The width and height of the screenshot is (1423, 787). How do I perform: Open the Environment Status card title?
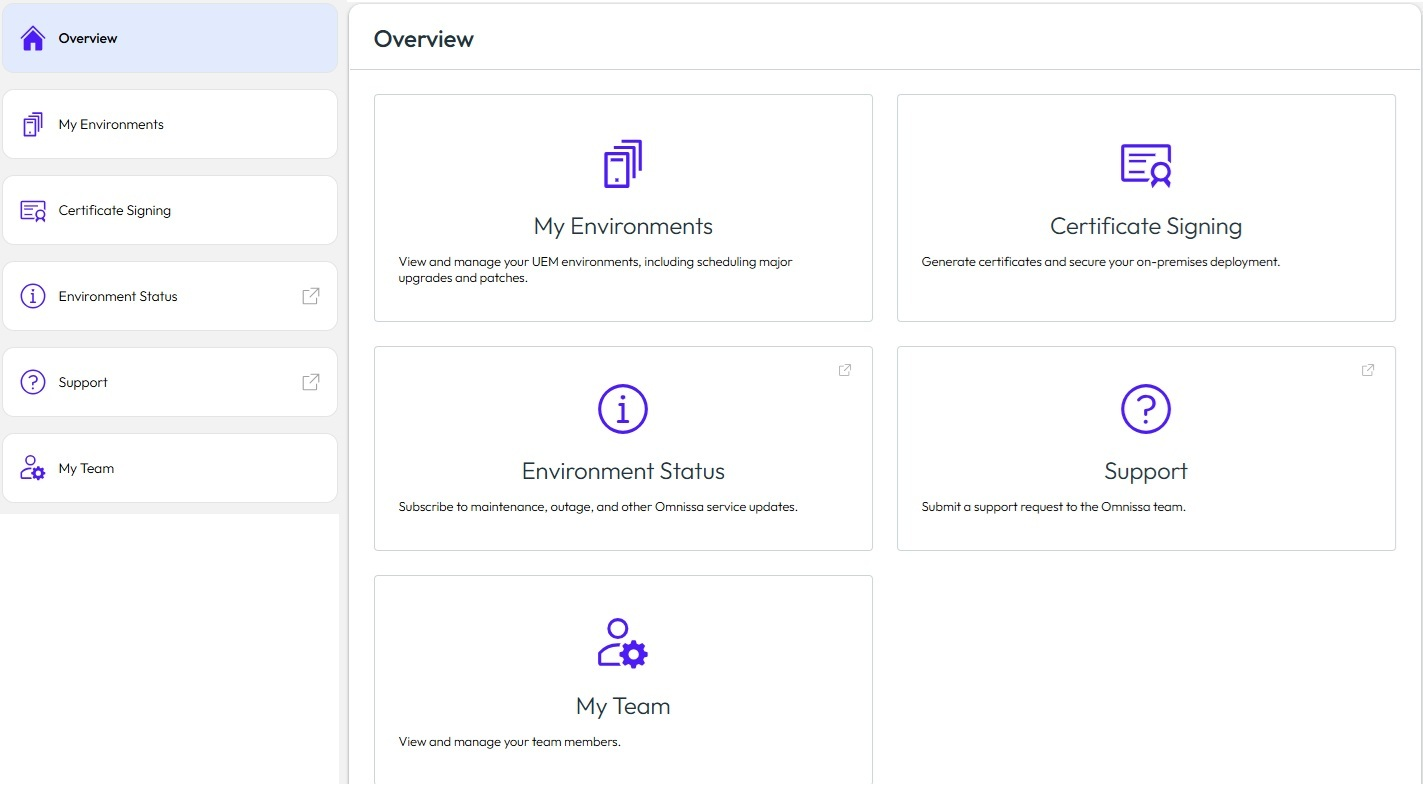tap(623, 471)
